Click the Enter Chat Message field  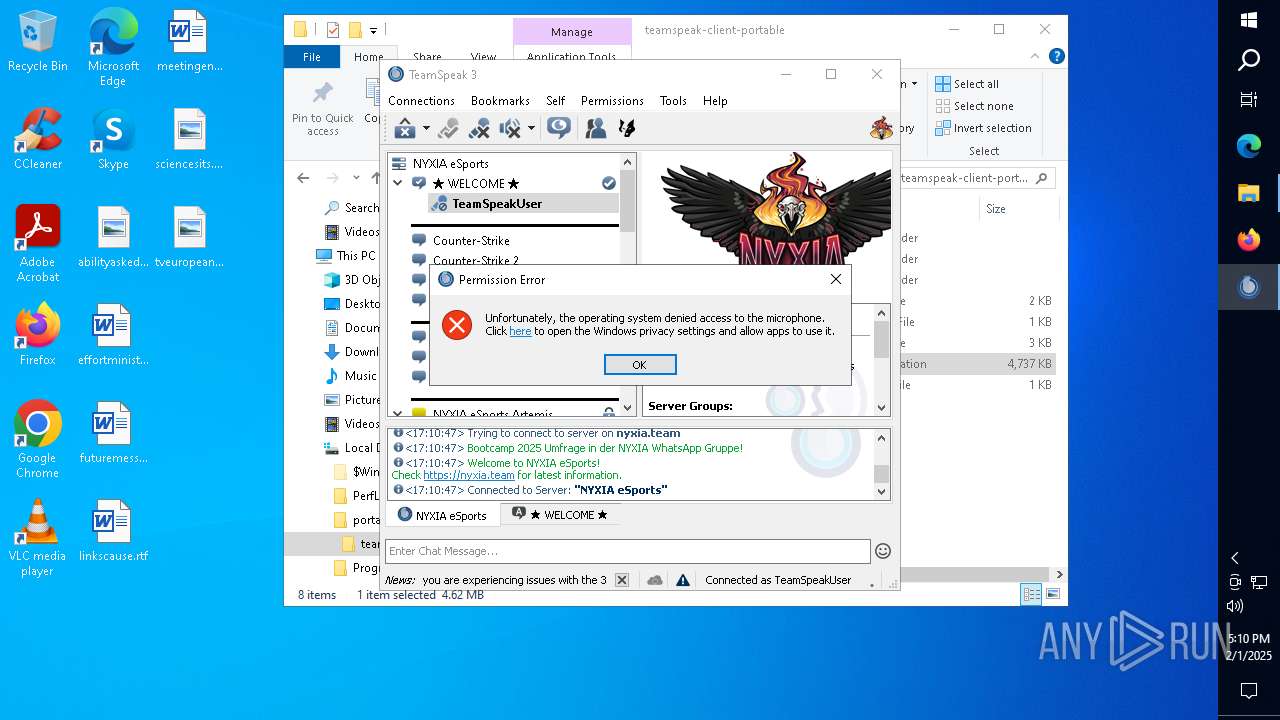(x=627, y=551)
